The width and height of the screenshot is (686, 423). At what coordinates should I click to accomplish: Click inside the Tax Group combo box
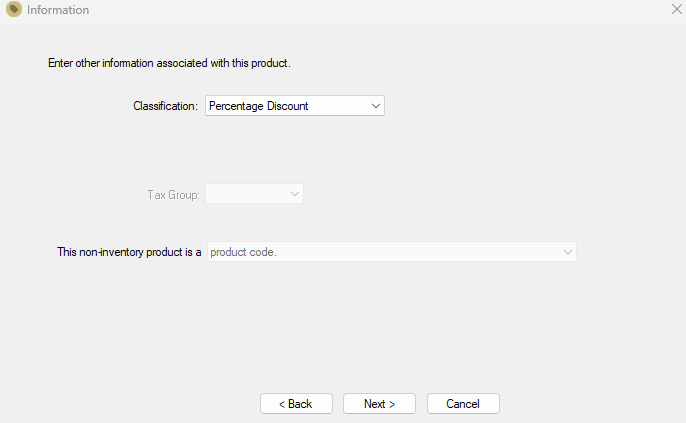254,194
